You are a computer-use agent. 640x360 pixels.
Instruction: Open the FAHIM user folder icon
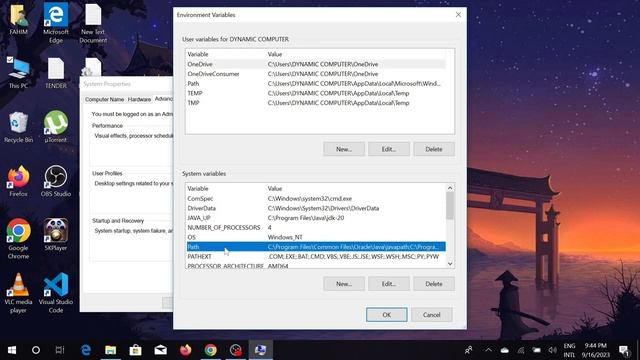tap(18, 20)
